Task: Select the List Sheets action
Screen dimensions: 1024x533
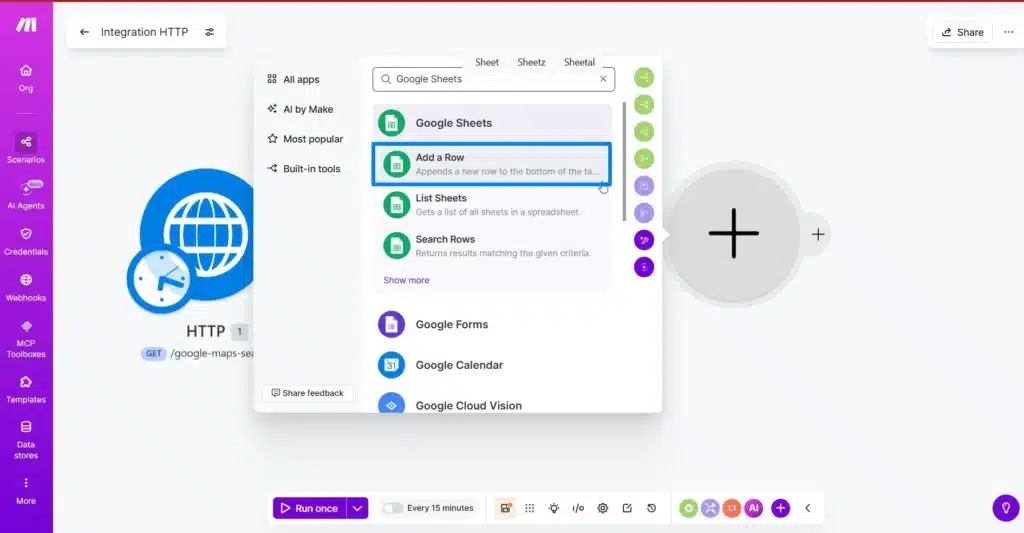Action: click(492, 204)
